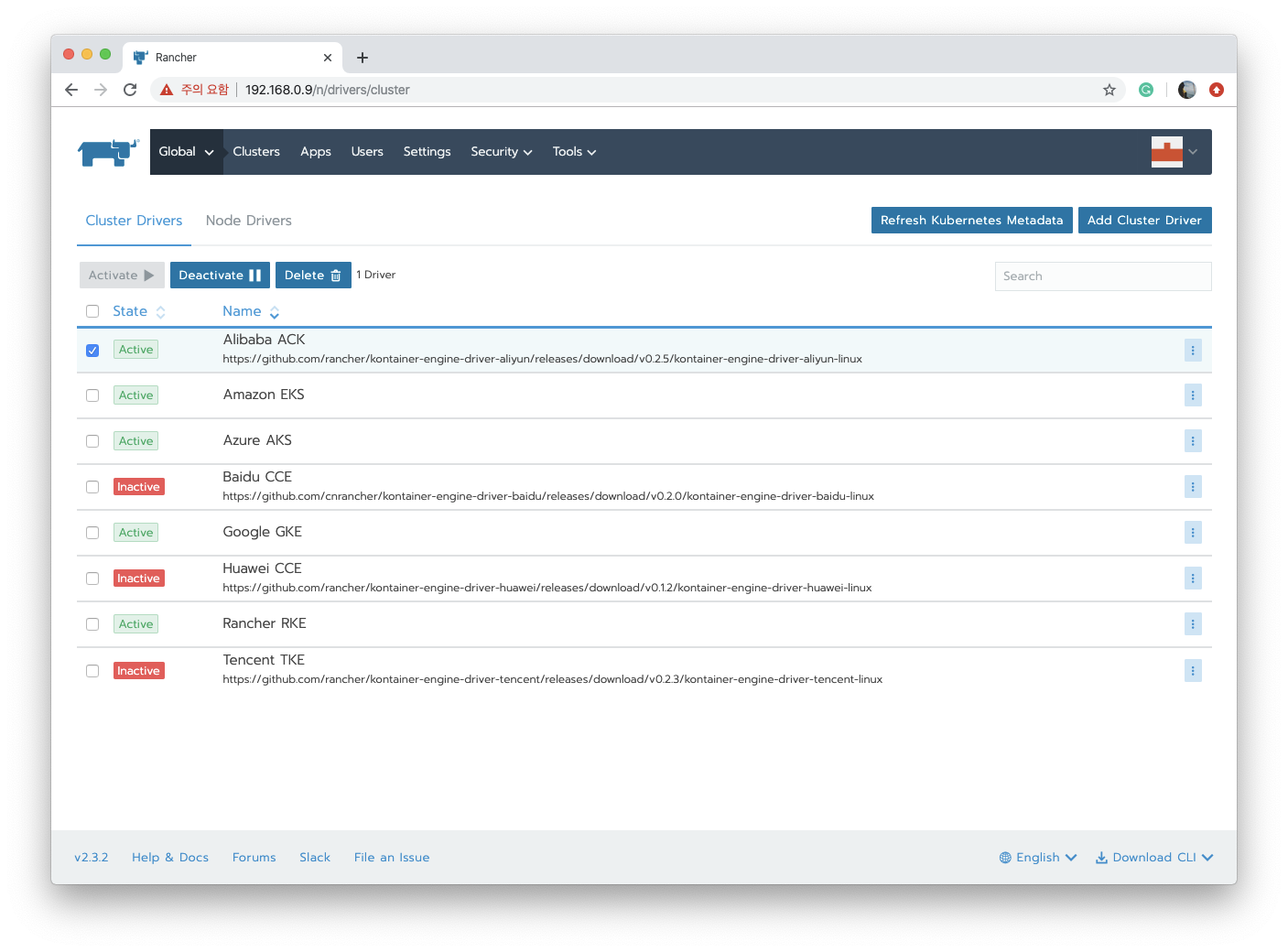The width and height of the screenshot is (1288, 952).
Task: Click the security warning triangle in address bar
Action: (167, 90)
